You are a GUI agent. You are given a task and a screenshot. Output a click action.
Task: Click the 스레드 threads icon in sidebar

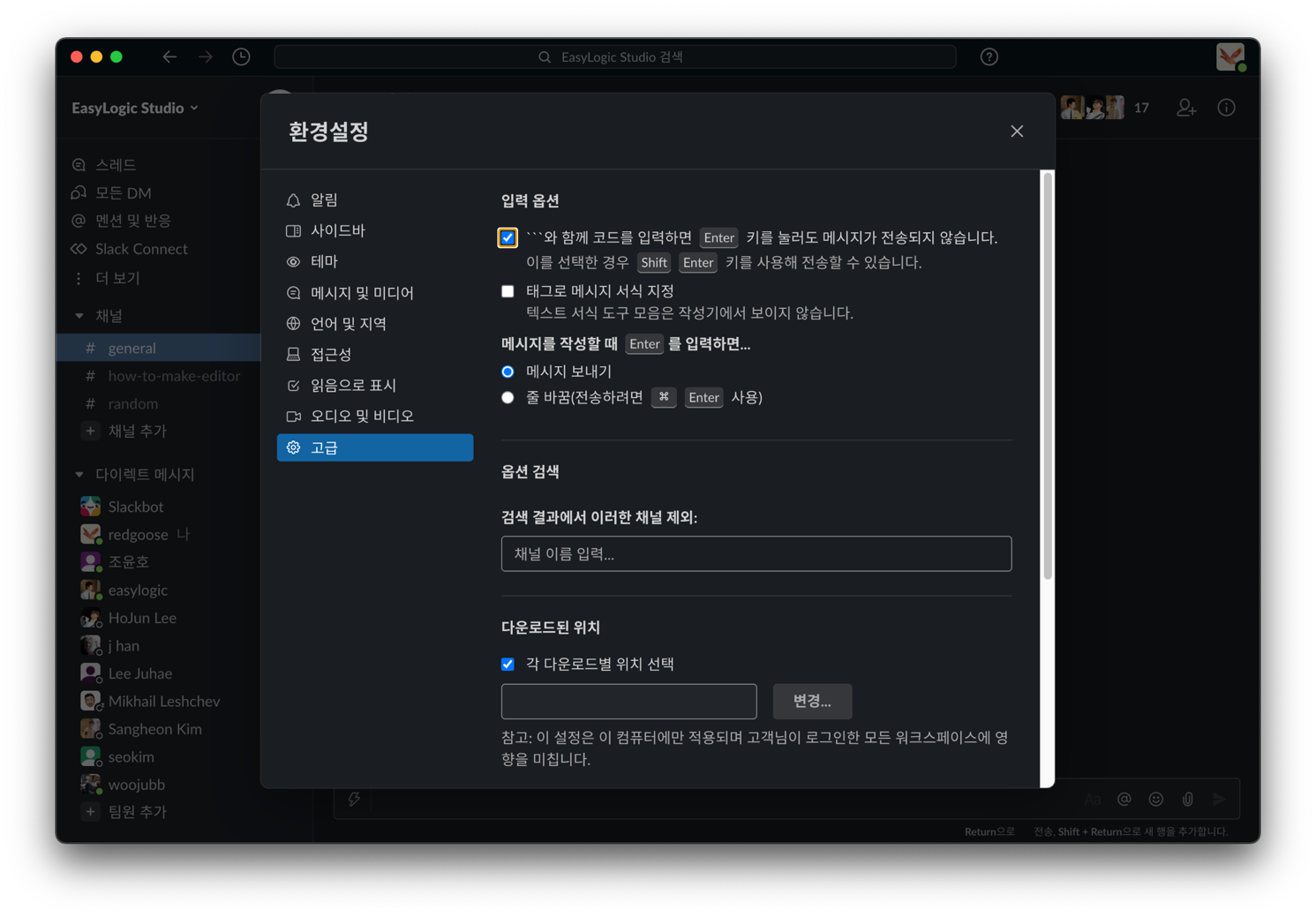point(79,165)
